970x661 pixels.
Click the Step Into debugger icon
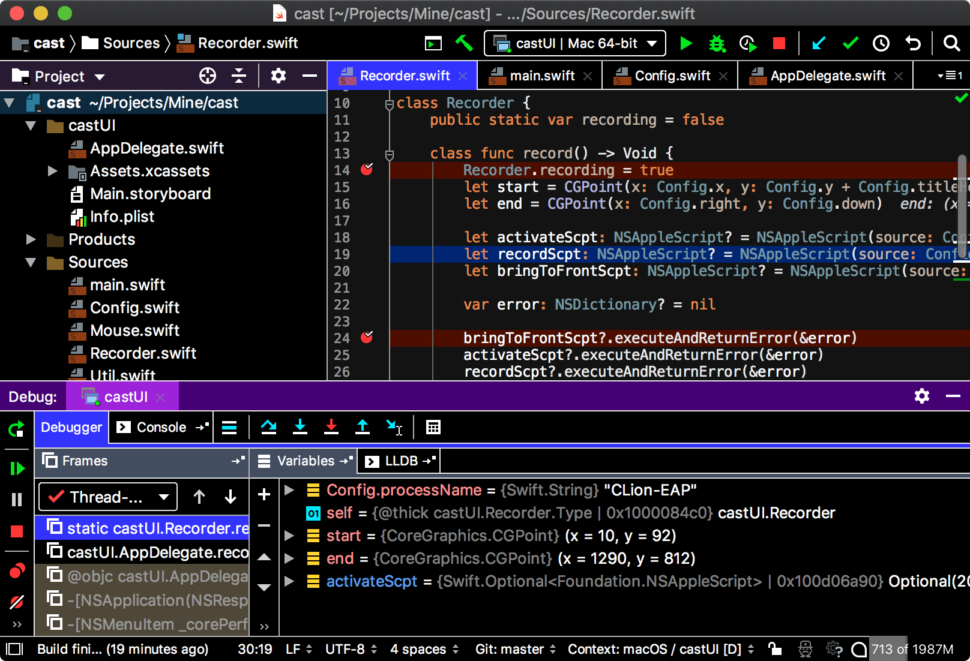300,427
